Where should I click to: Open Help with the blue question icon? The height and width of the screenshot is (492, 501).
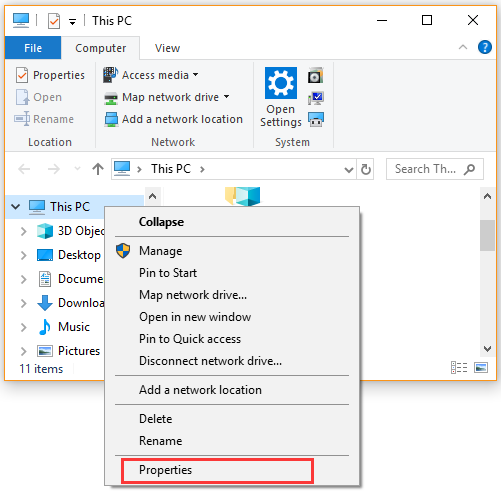click(485, 47)
